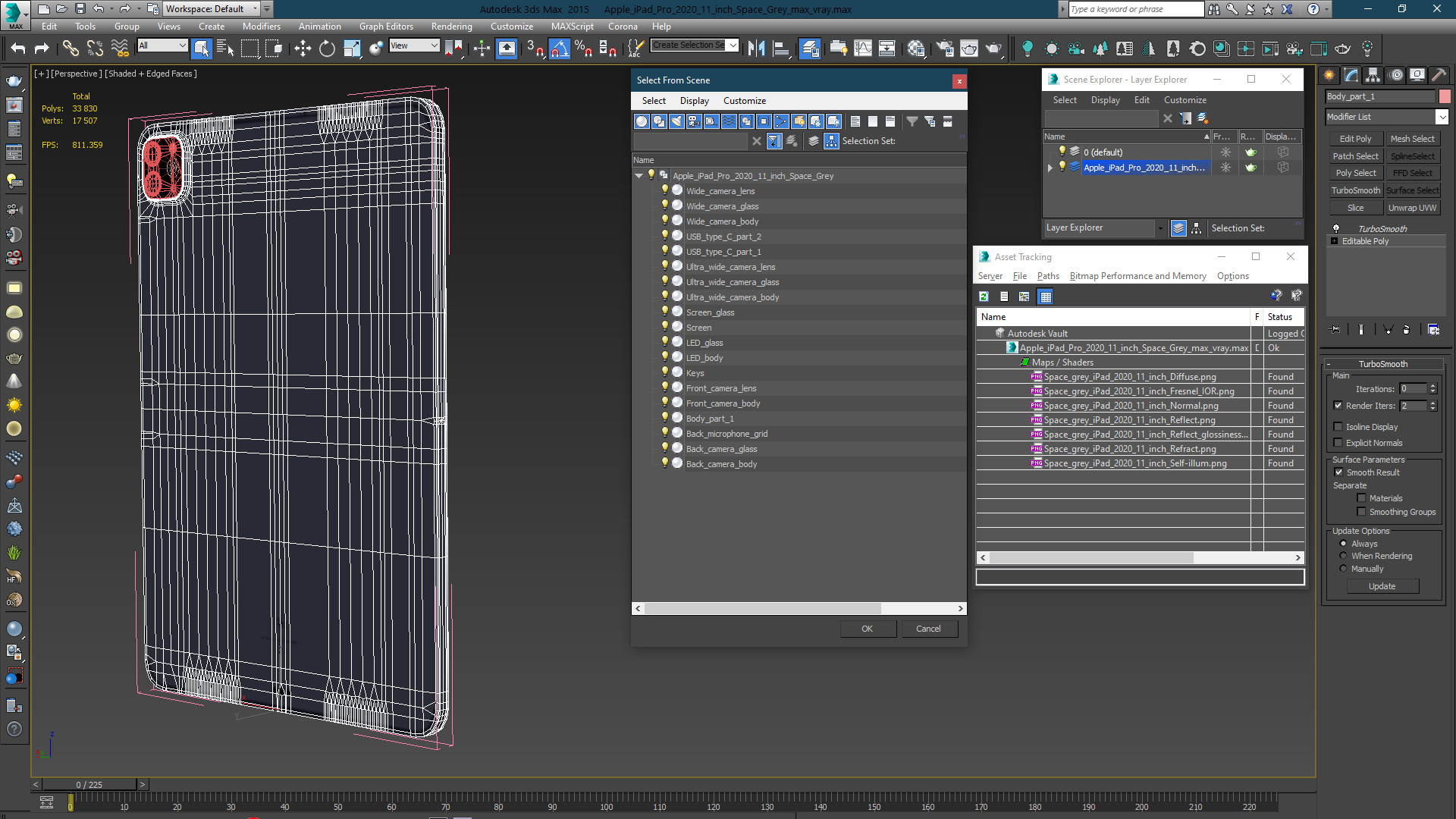Expand the Editable Poly stack entry
The height and width of the screenshot is (819, 1456).
pyautogui.click(x=1335, y=241)
